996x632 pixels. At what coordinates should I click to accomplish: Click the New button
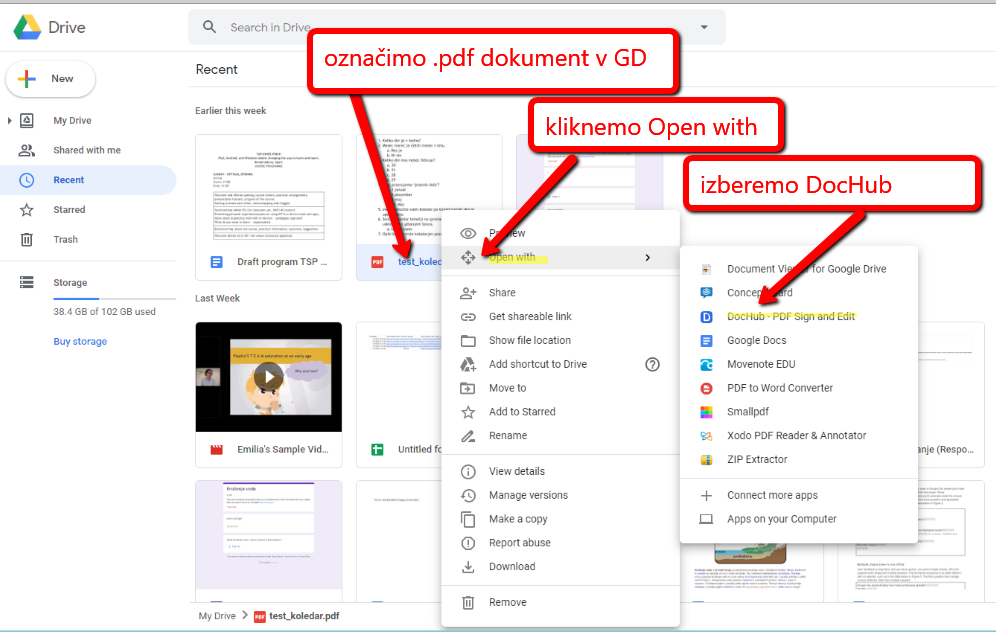coord(50,79)
